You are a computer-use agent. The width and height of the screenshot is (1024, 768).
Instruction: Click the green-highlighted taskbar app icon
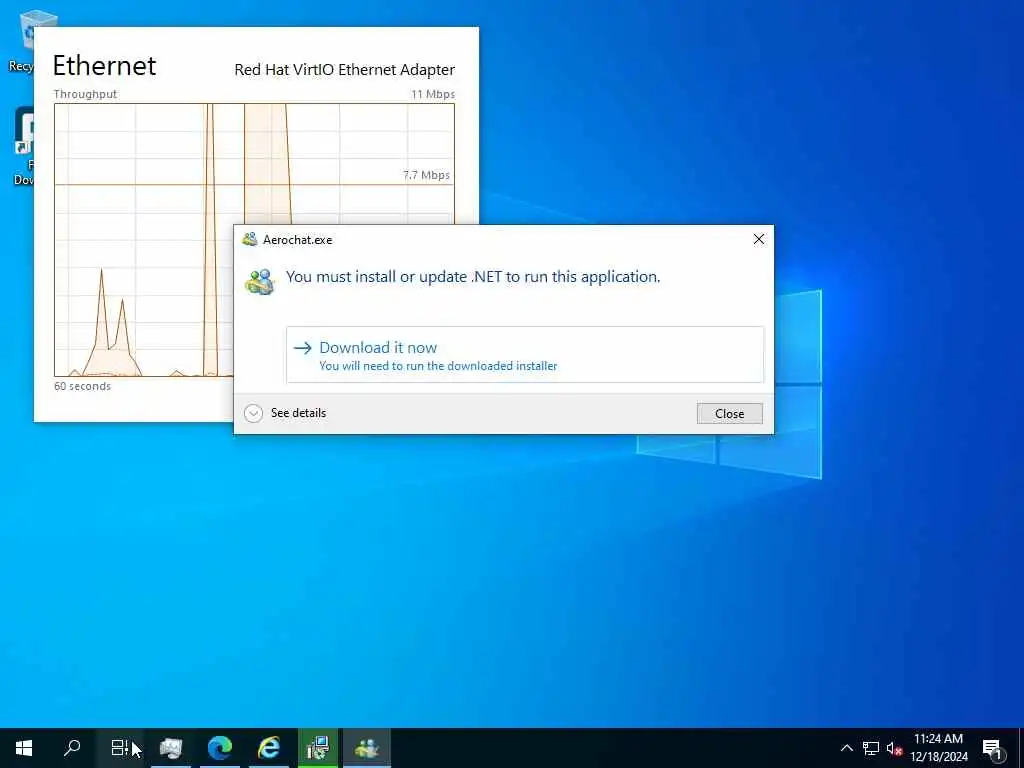pos(318,748)
